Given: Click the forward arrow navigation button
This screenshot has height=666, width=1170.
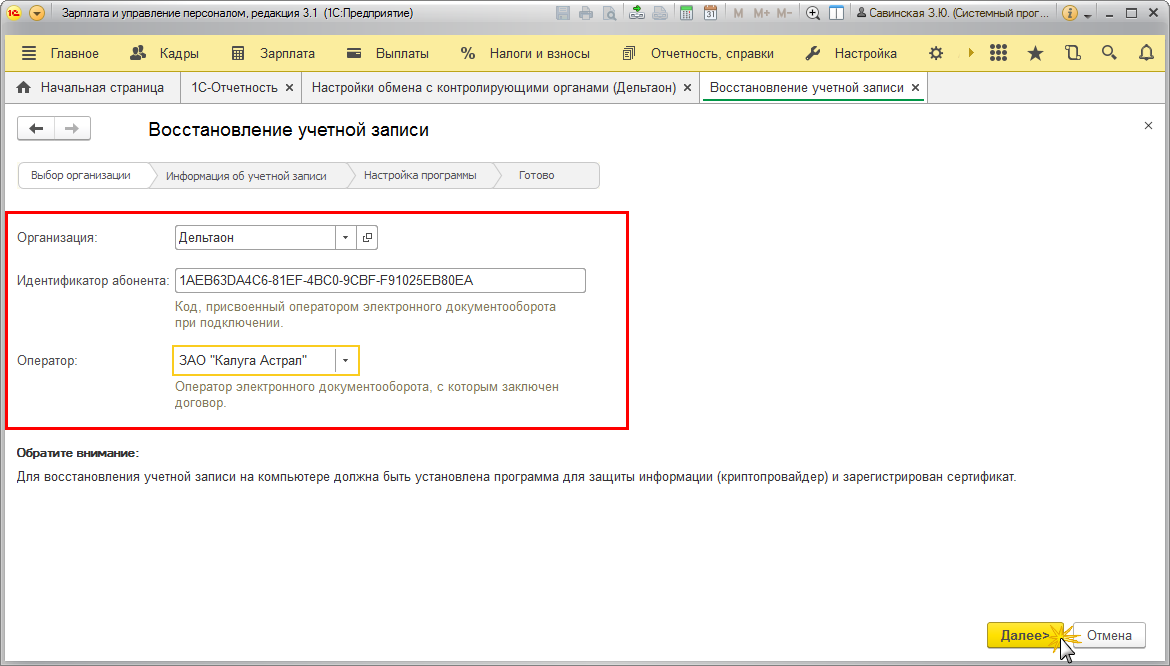Looking at the screenshot, I should click(x=72, y=129).
